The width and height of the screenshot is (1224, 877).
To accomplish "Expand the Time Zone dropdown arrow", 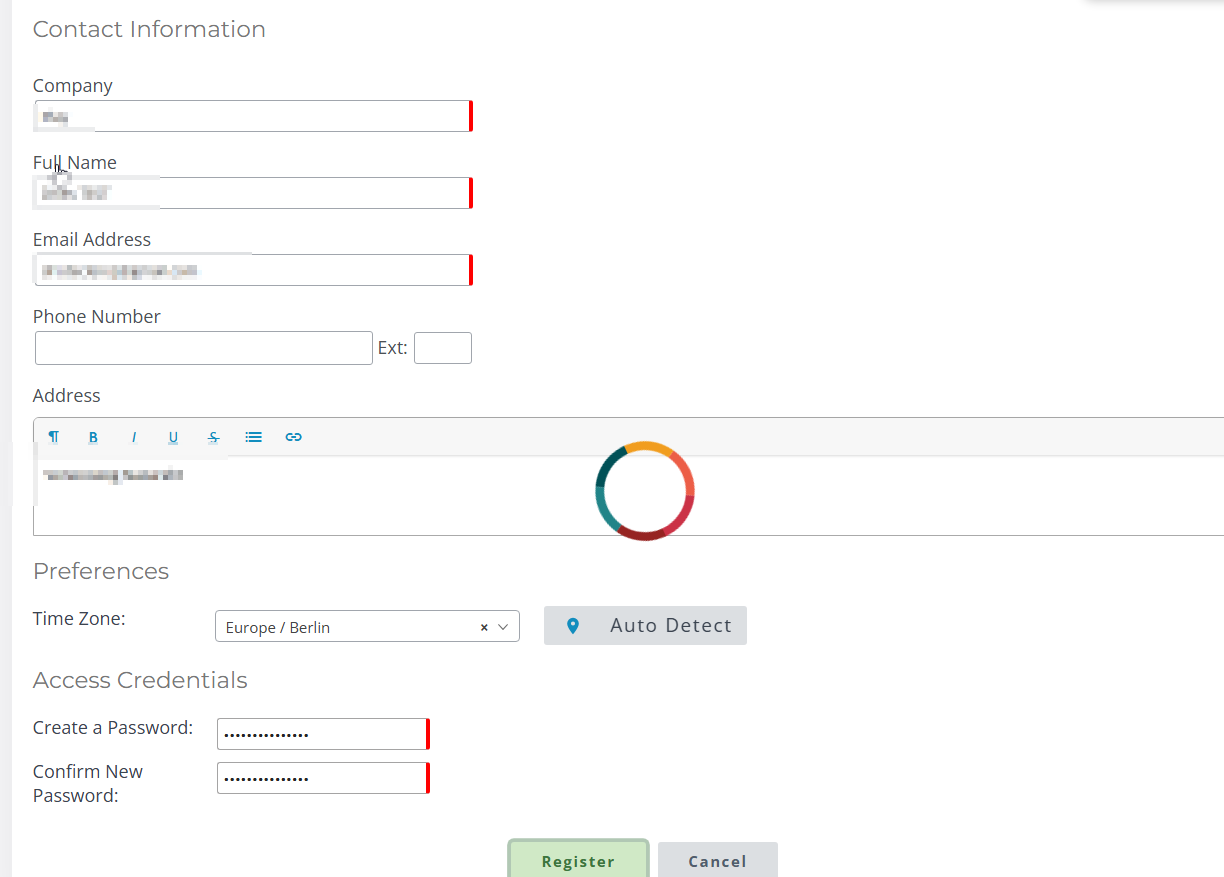I will (503, 627).
